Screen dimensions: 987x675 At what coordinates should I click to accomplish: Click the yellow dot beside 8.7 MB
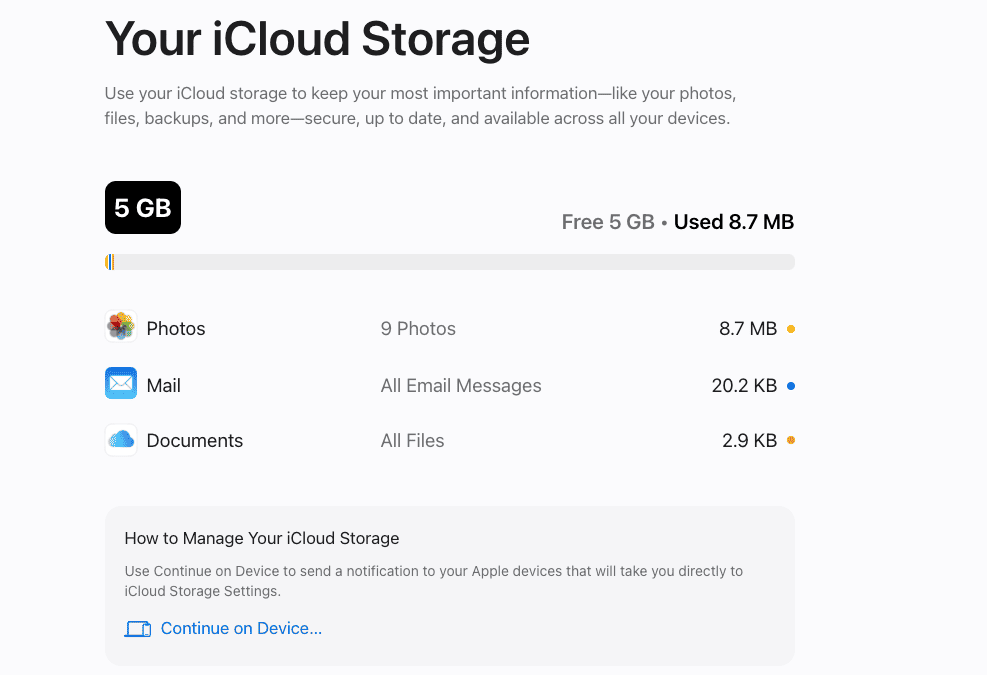[x=791, y=329]
